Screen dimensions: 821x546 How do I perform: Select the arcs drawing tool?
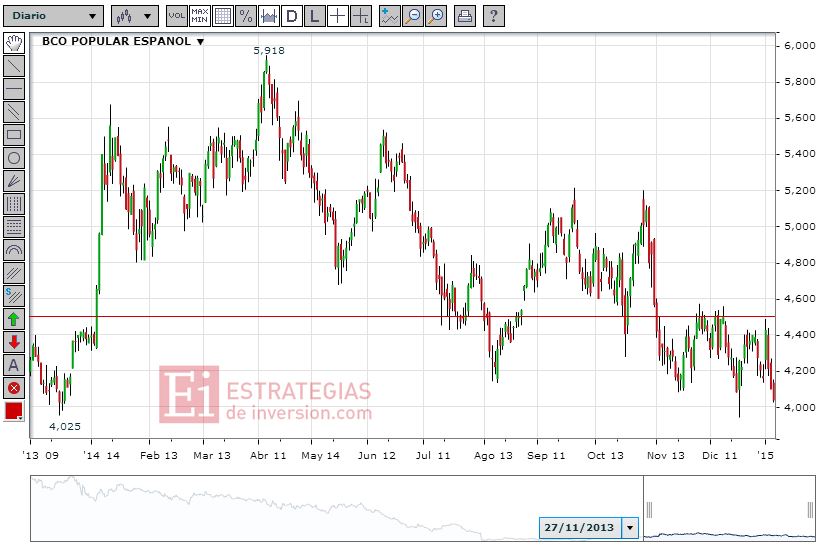(14, 250)
